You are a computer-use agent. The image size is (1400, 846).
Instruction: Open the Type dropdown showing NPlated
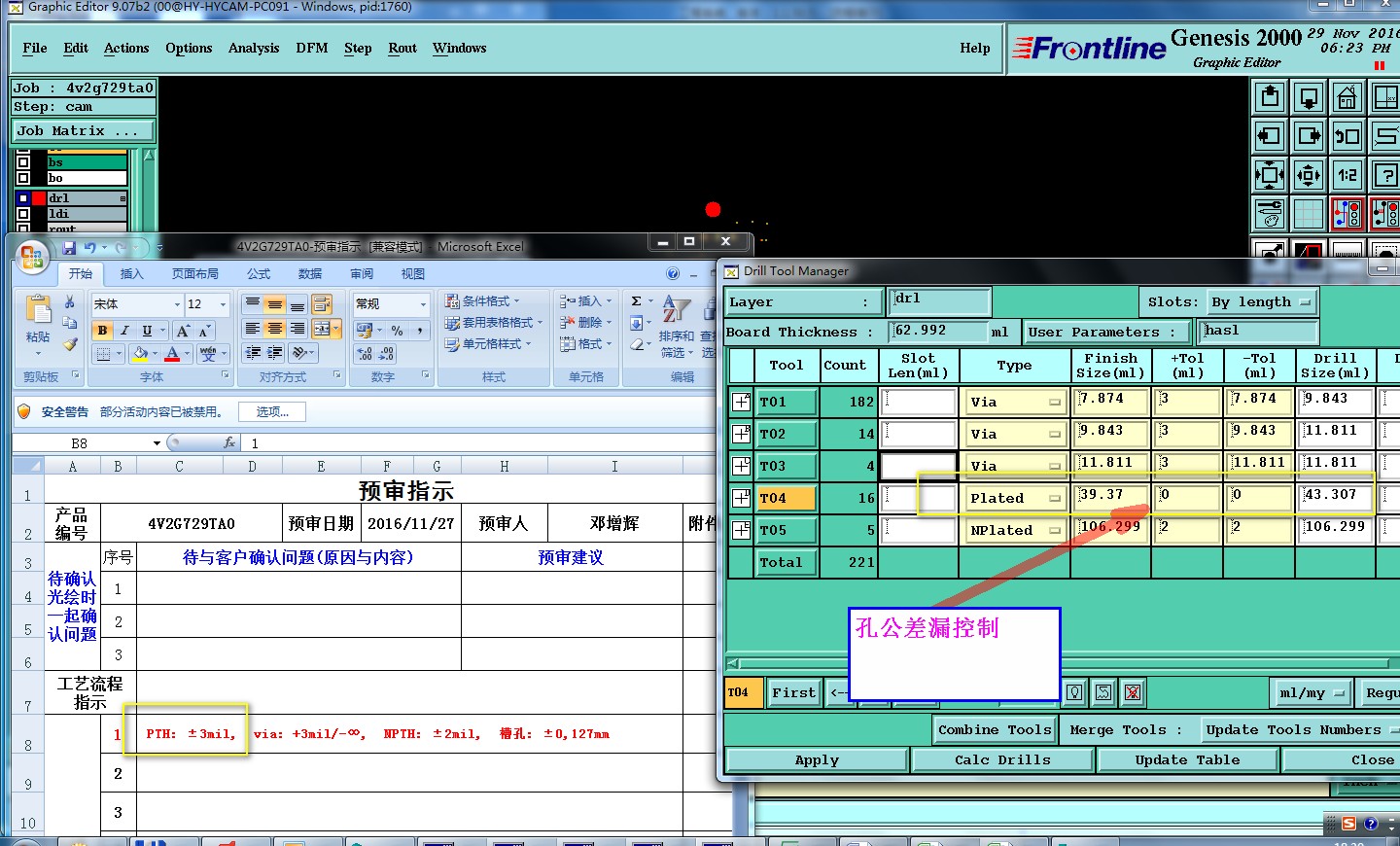click(1016, 530)
